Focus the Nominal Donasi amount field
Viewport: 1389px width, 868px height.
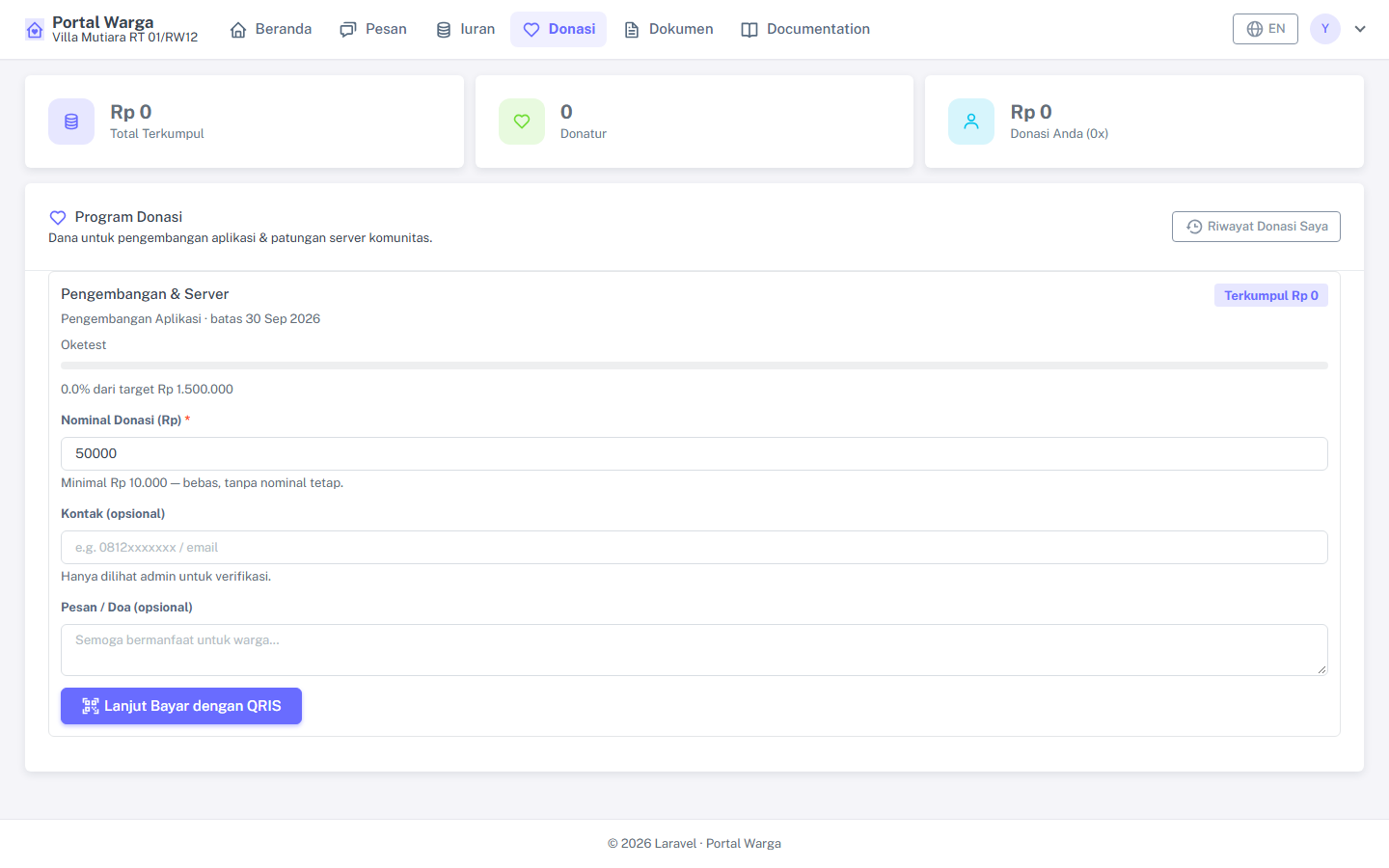(694, 454)
